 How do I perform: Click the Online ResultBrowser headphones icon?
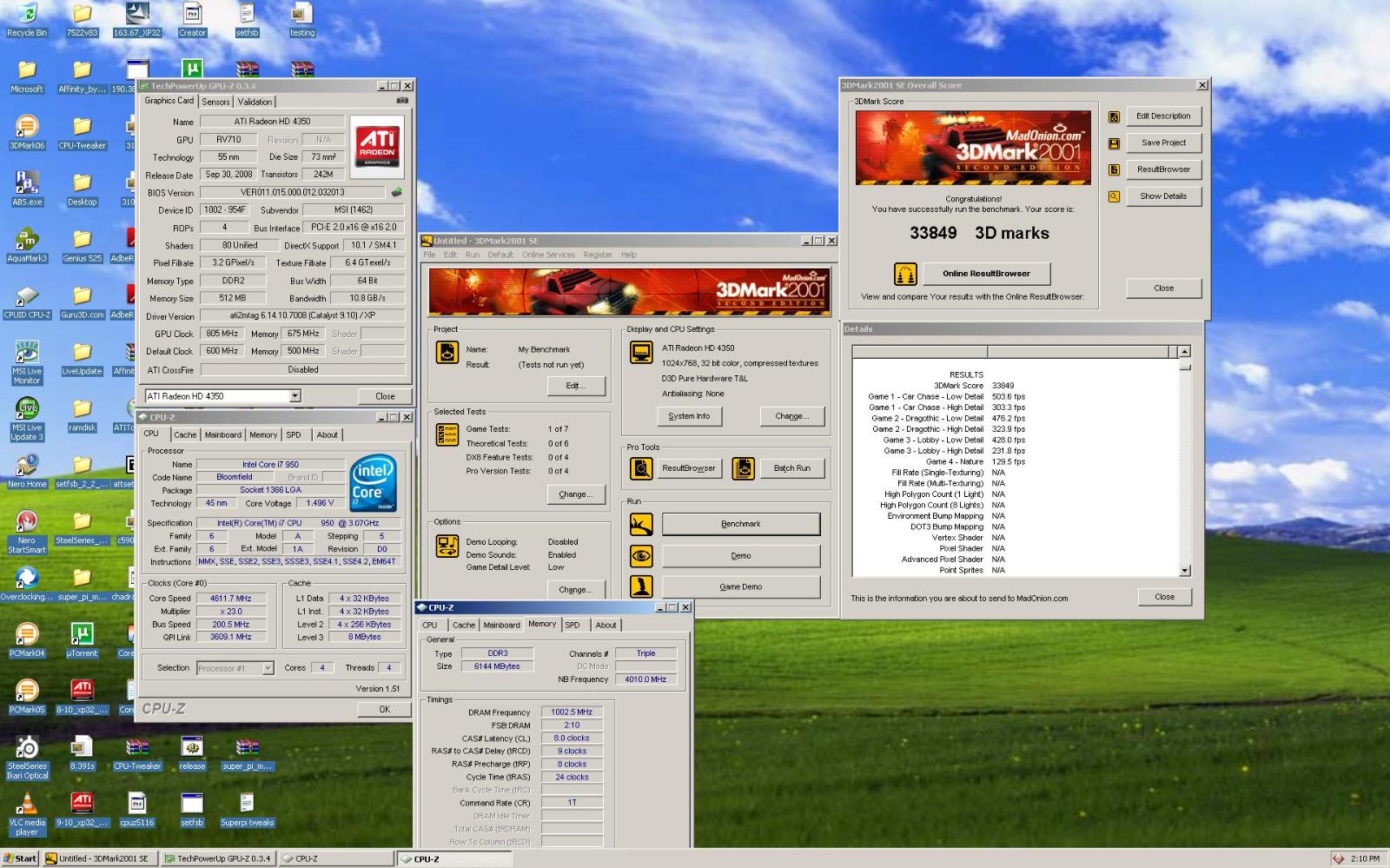905,275
